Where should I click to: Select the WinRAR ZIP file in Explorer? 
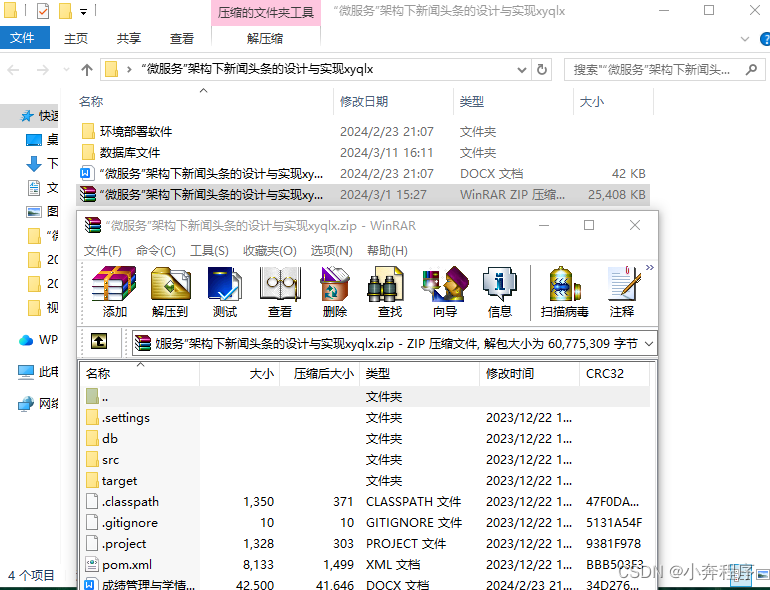coord(363,195)
